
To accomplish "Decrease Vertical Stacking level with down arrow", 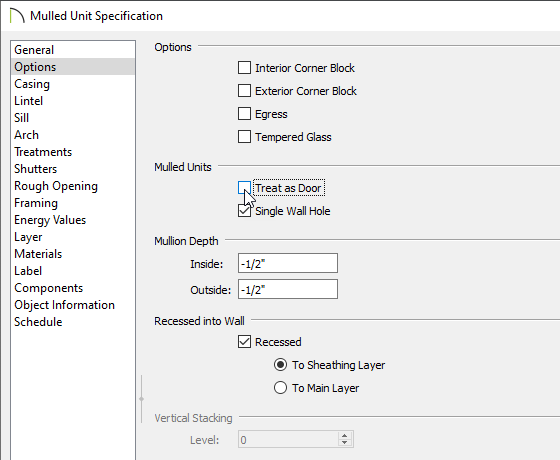I will pyautogui.click(x=345, y=443).
